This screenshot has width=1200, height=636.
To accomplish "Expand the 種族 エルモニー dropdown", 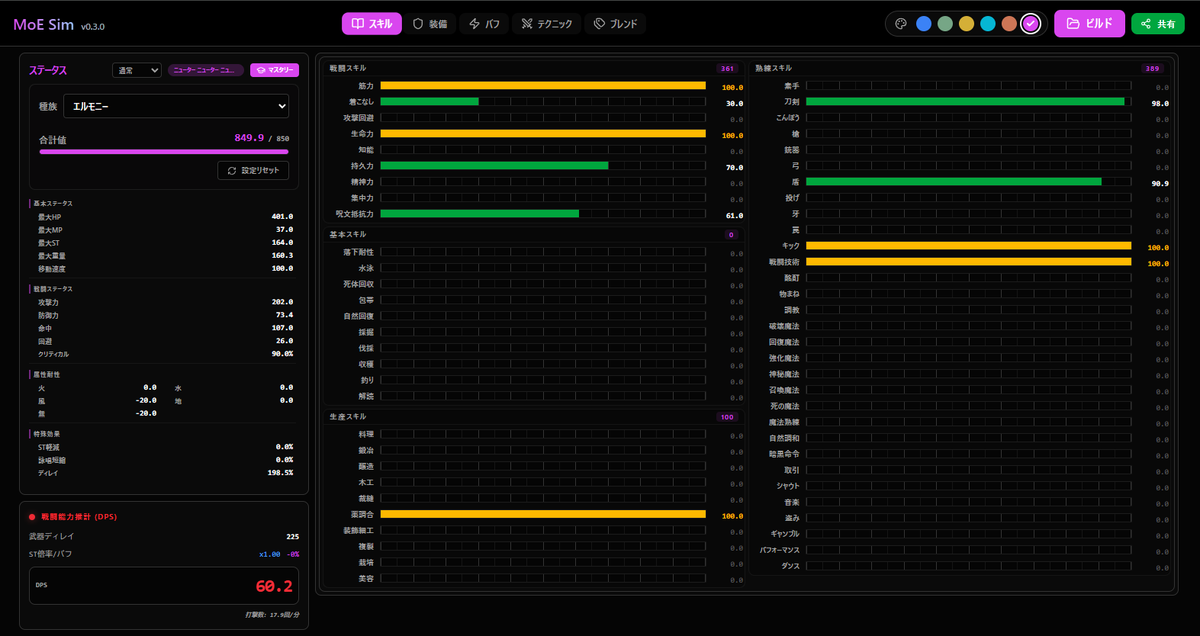I will point(176,106).
